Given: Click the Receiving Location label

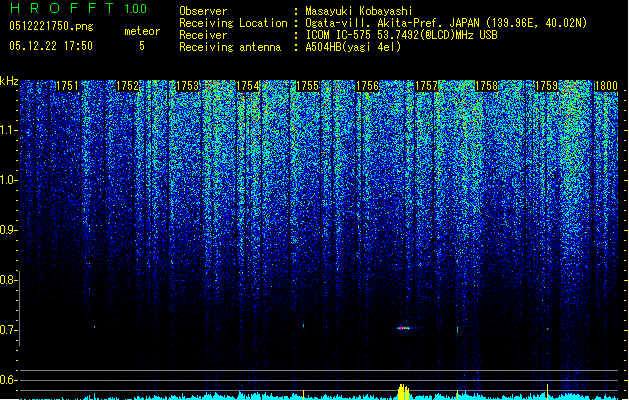Looking at the screenshot, I should pyautogui.click(x=233, y=23).
